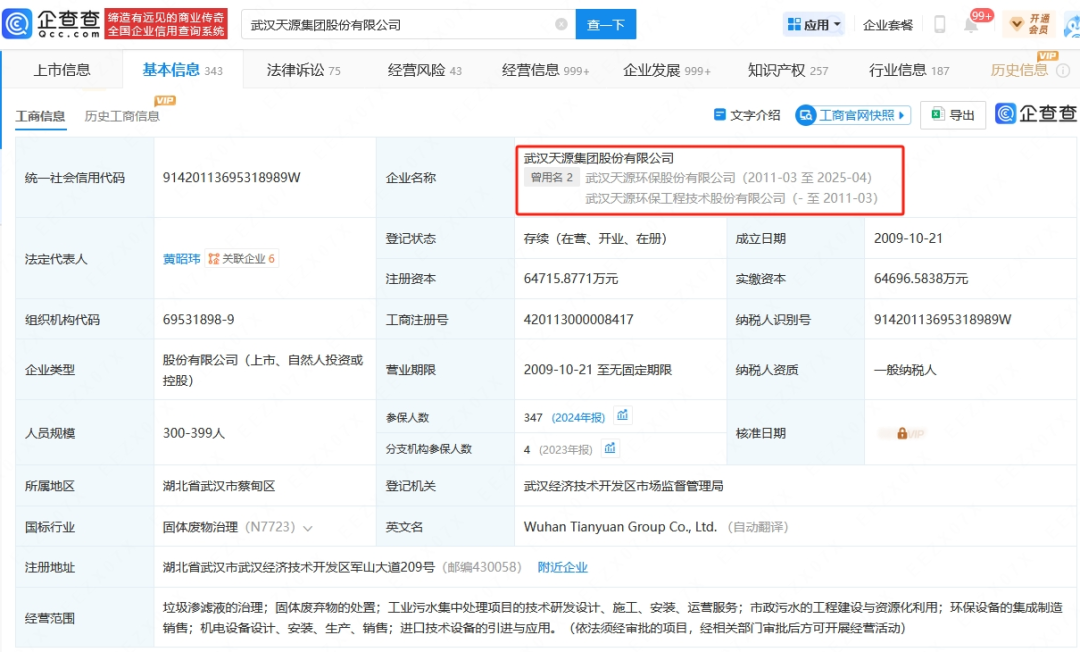Click the (2023年报) label
1080x652 pixels.
pos(565,450)
